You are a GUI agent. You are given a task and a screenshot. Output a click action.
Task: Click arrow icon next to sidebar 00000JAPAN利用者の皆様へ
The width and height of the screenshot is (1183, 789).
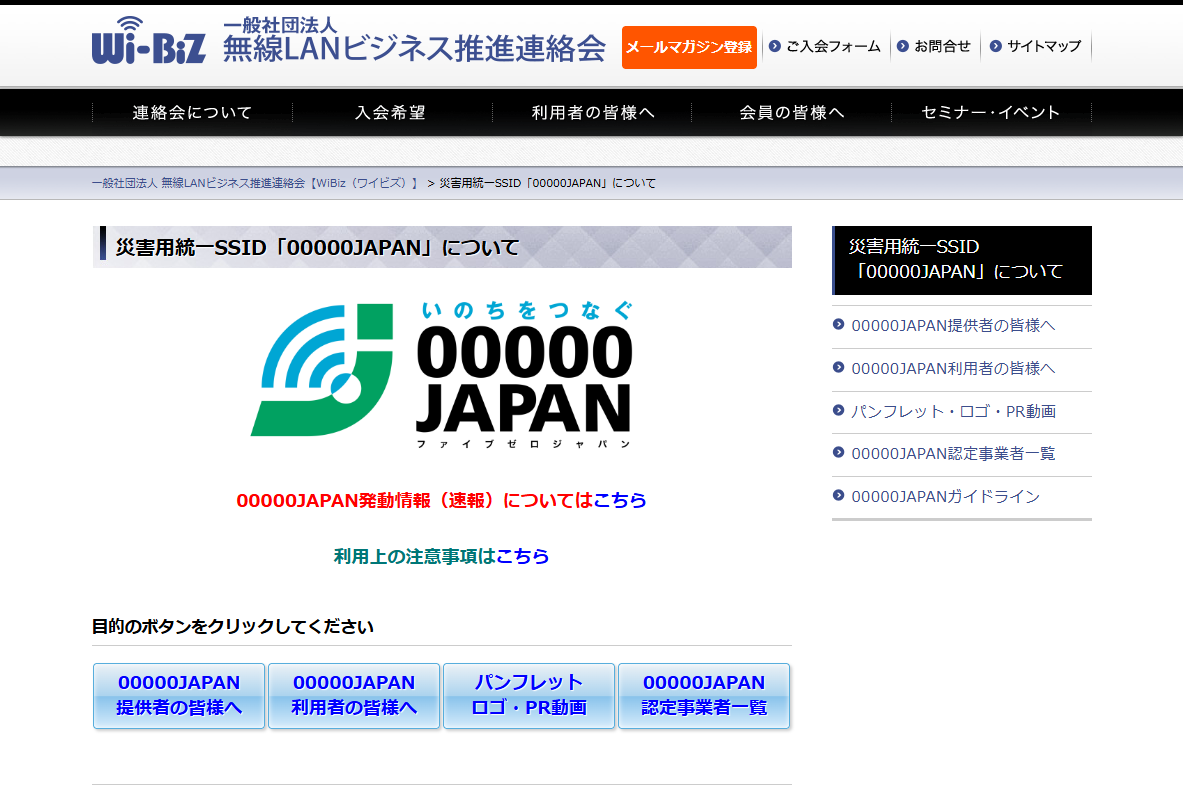(x=838, y=367)
